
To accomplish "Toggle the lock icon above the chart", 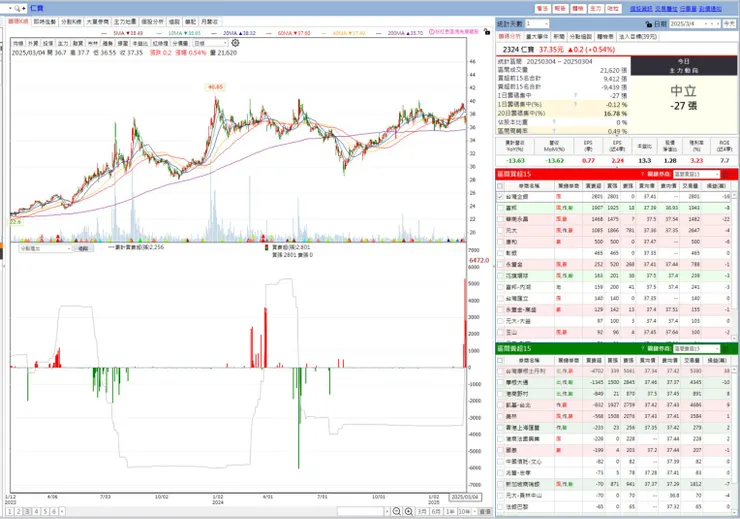I will pos(487,32).
